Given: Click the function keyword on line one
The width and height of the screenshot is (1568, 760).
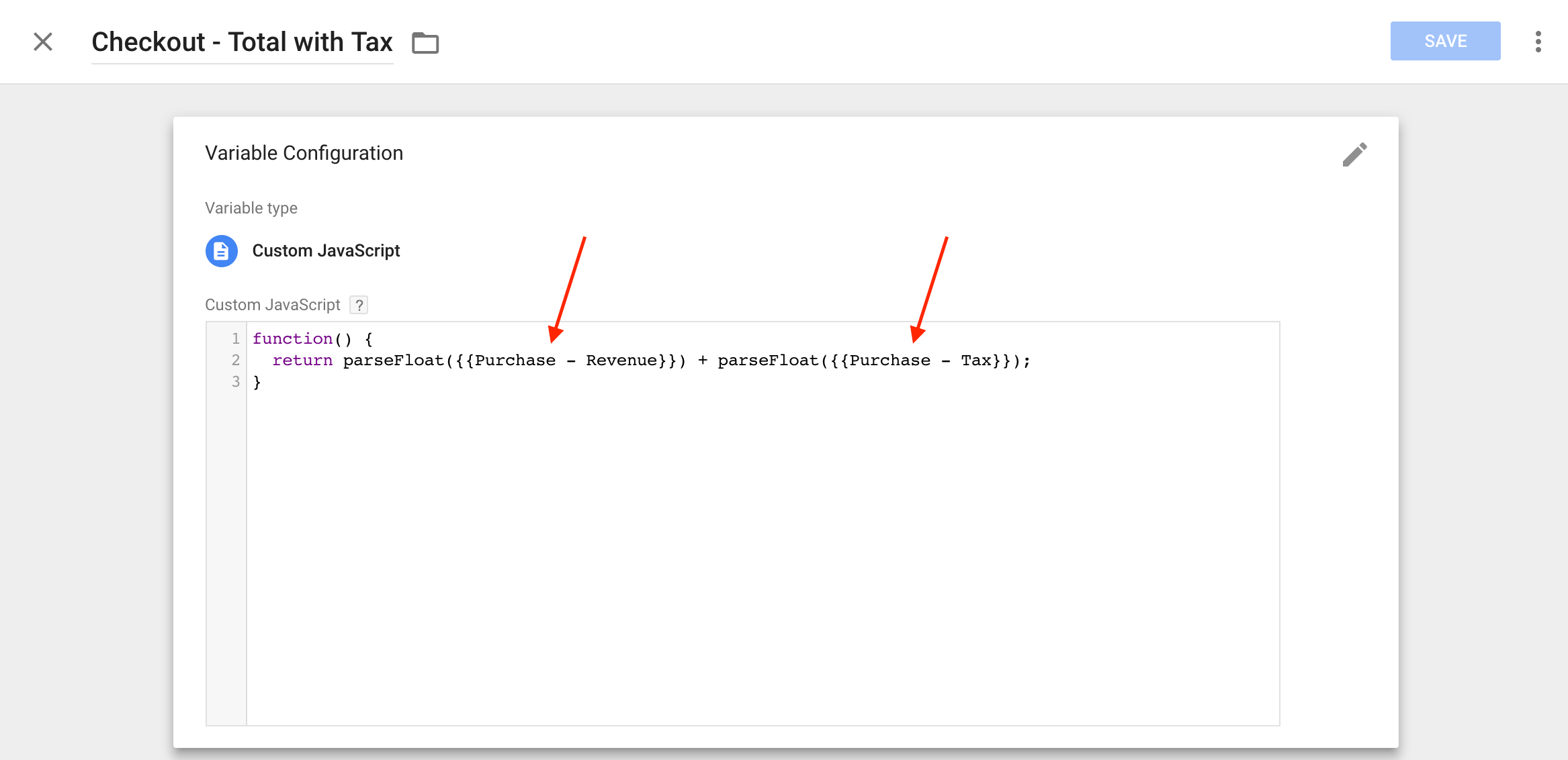Looking at the screenshot, I should [292, 338].
